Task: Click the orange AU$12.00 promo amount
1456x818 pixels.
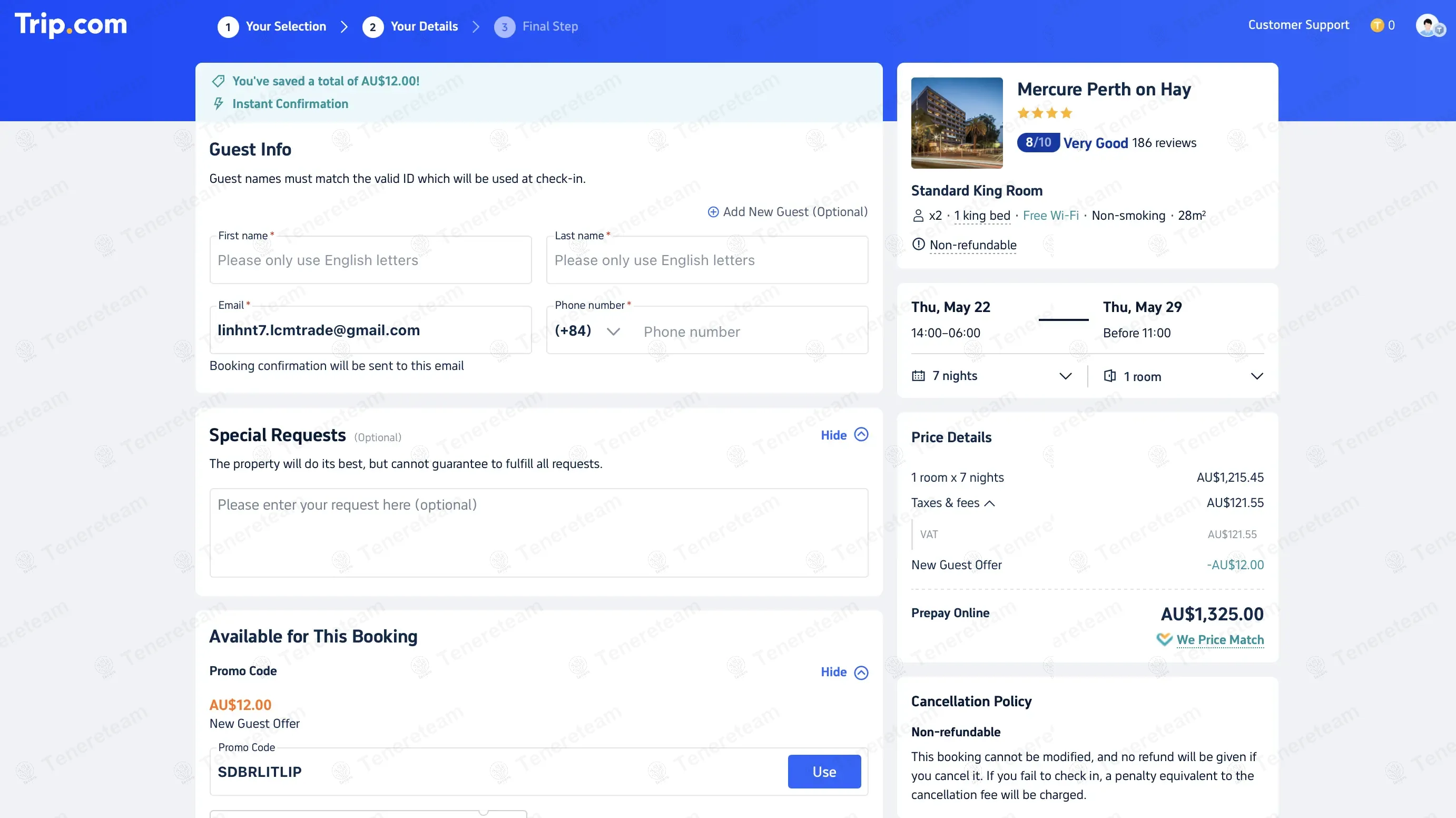Action: 240,705
